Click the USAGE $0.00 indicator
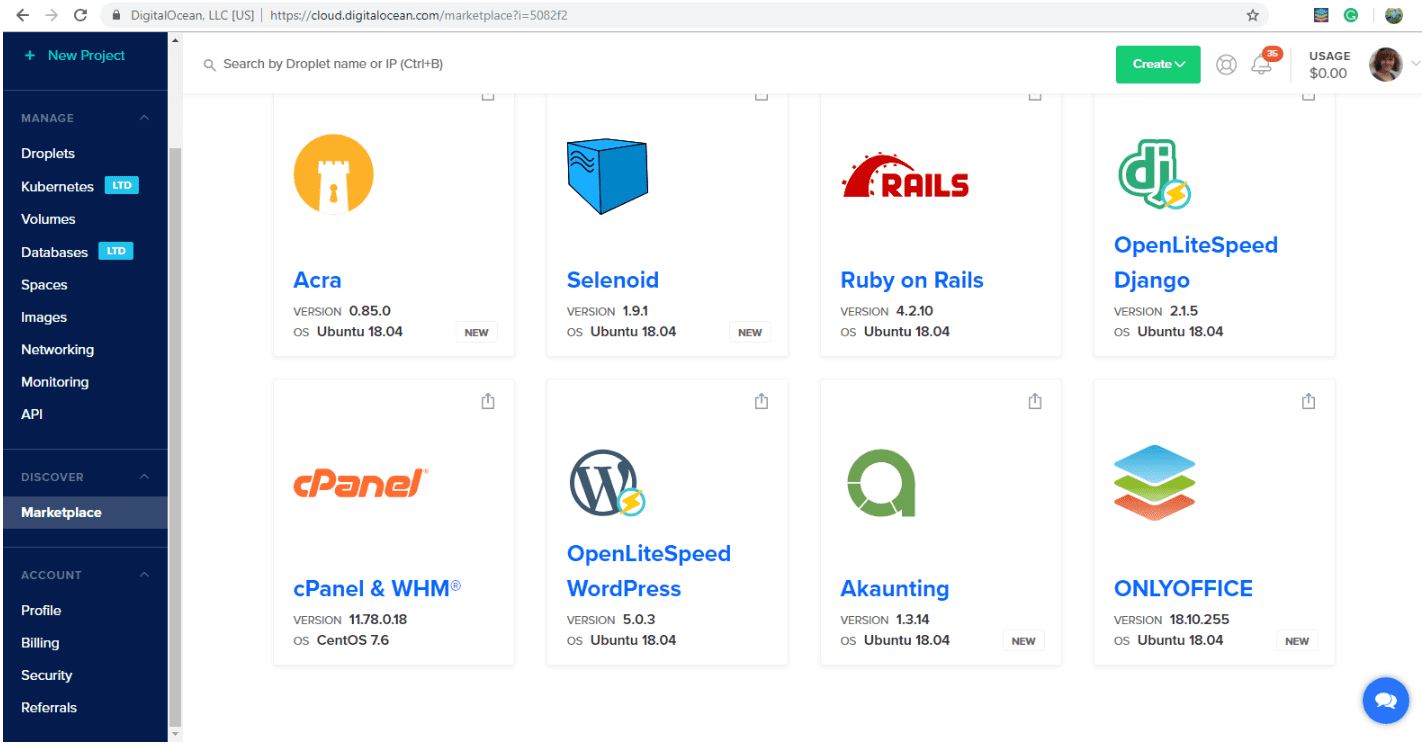This screenshot has height=748, width=1427. [1329, 65]
